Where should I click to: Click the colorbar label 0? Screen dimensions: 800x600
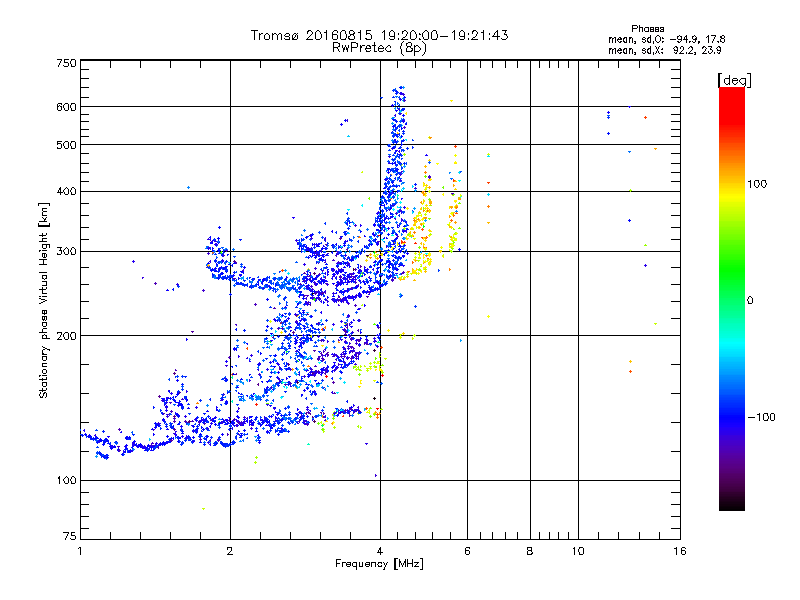click(x=749, y=300)
